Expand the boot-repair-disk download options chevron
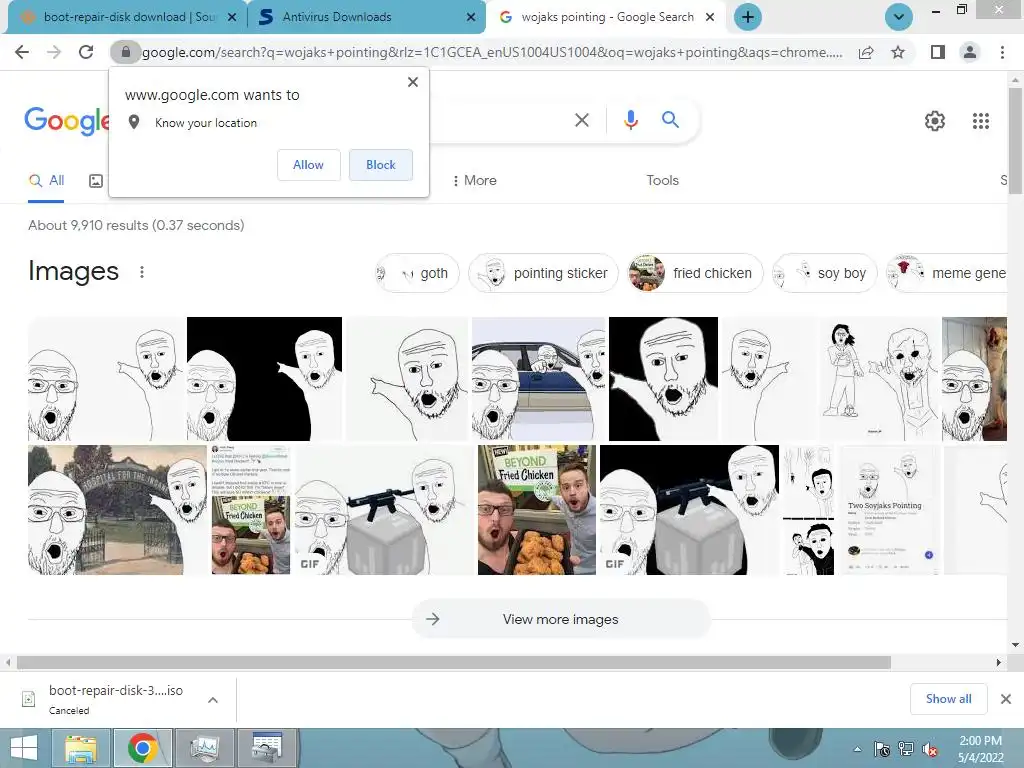 point(213,700)
